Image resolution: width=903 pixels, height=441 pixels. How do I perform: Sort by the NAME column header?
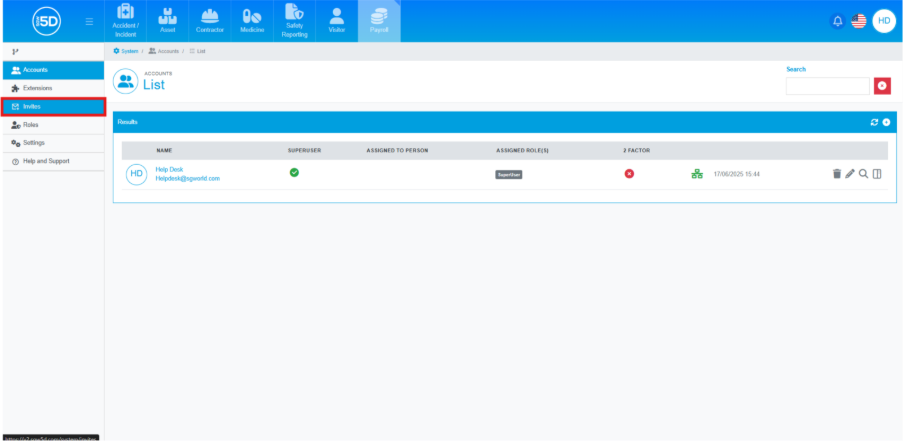click(x=164, y=150)
